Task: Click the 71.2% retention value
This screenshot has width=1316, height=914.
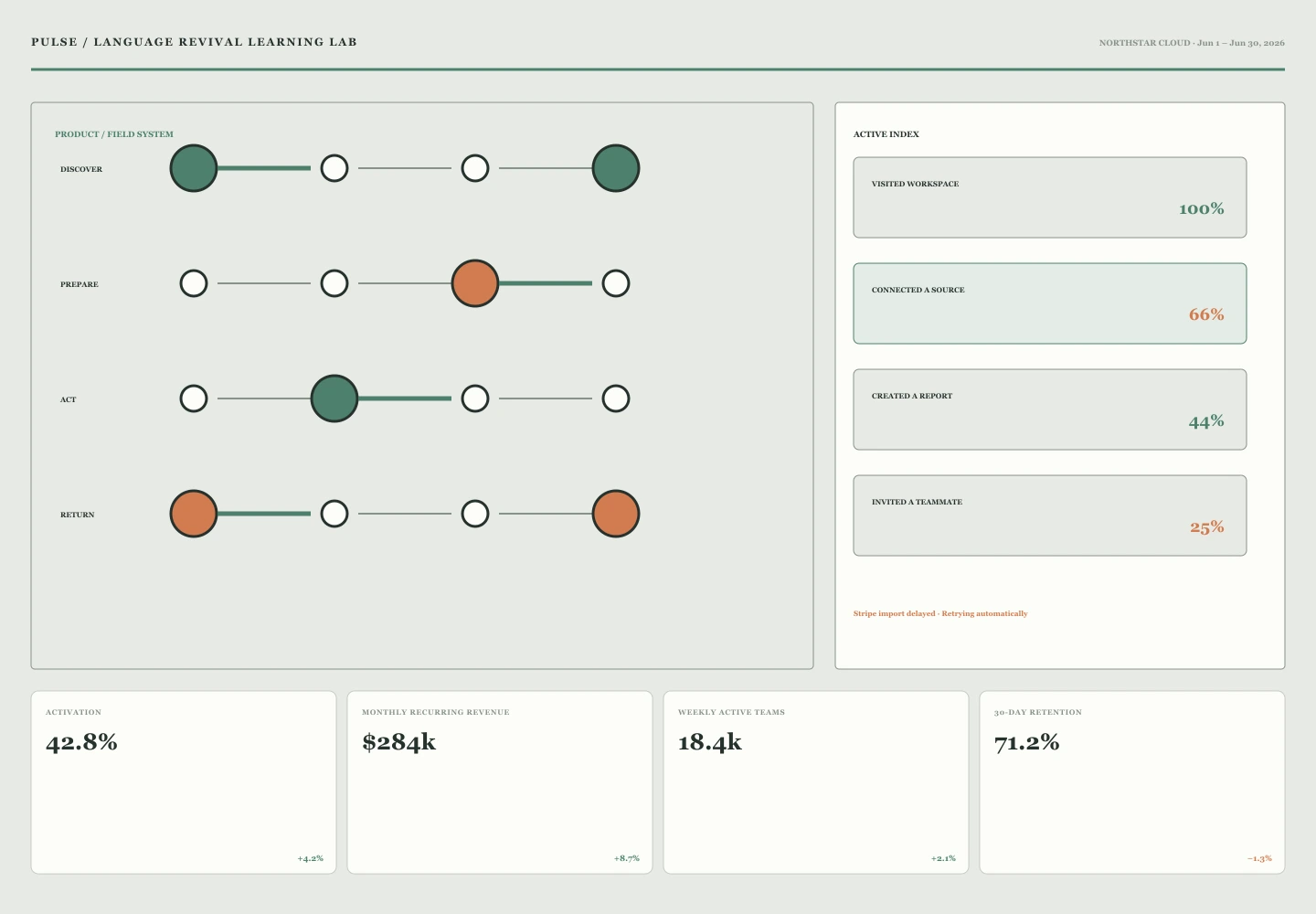Action: click(x=1026, y=742)
